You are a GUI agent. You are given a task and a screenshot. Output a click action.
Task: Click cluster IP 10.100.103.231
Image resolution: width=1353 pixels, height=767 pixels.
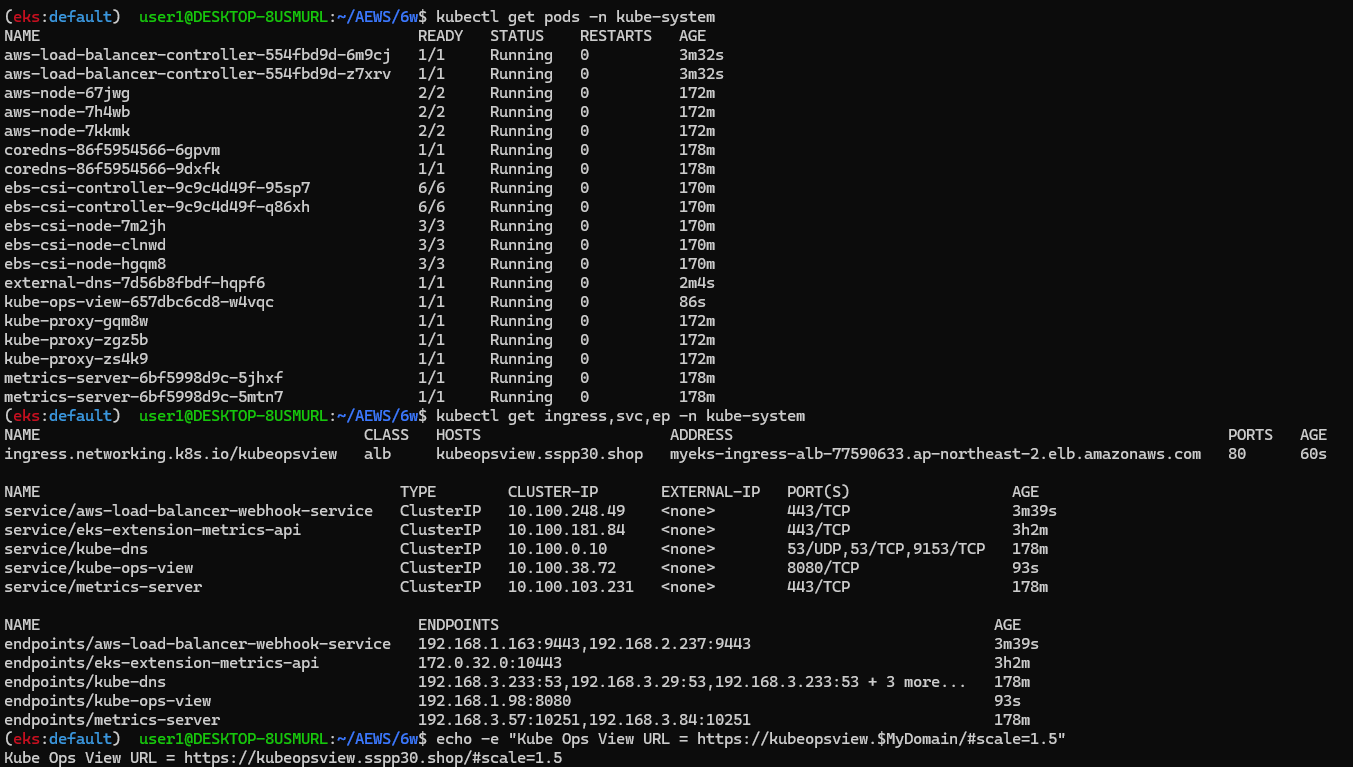[x=571, y=587]
